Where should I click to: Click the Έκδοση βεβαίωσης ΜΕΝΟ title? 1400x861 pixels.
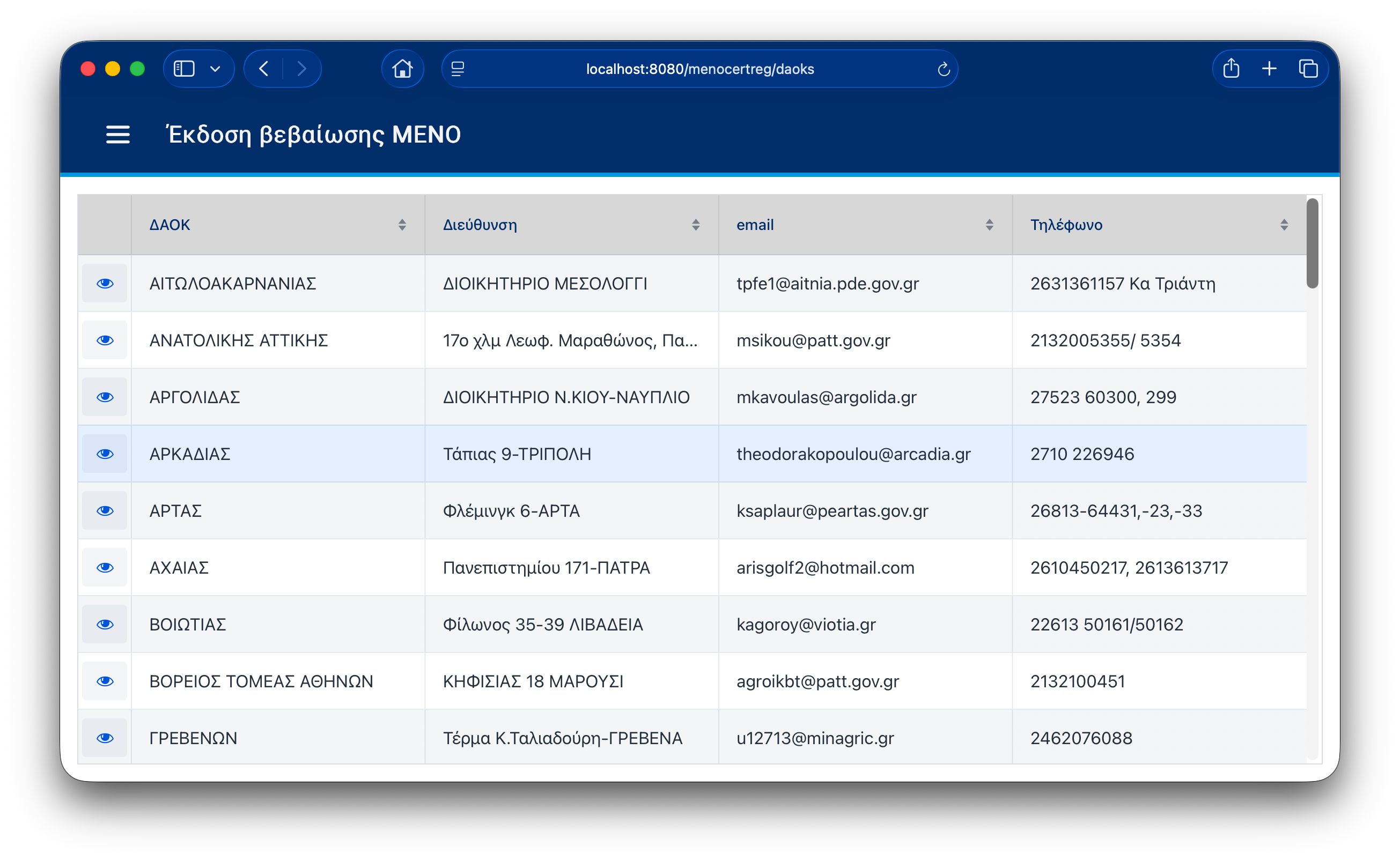click(313, 135)
